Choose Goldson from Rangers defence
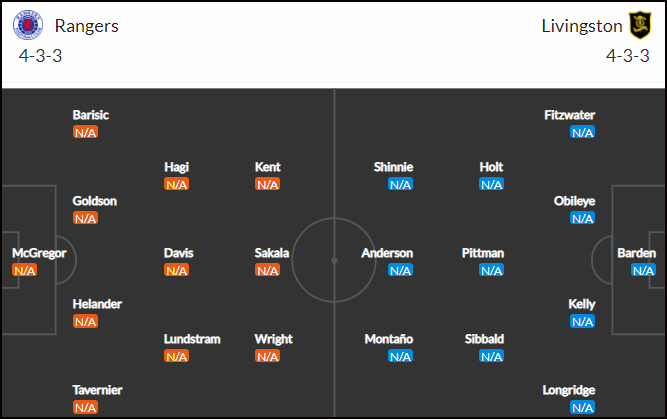667x419 pixels. coord(94,201)
